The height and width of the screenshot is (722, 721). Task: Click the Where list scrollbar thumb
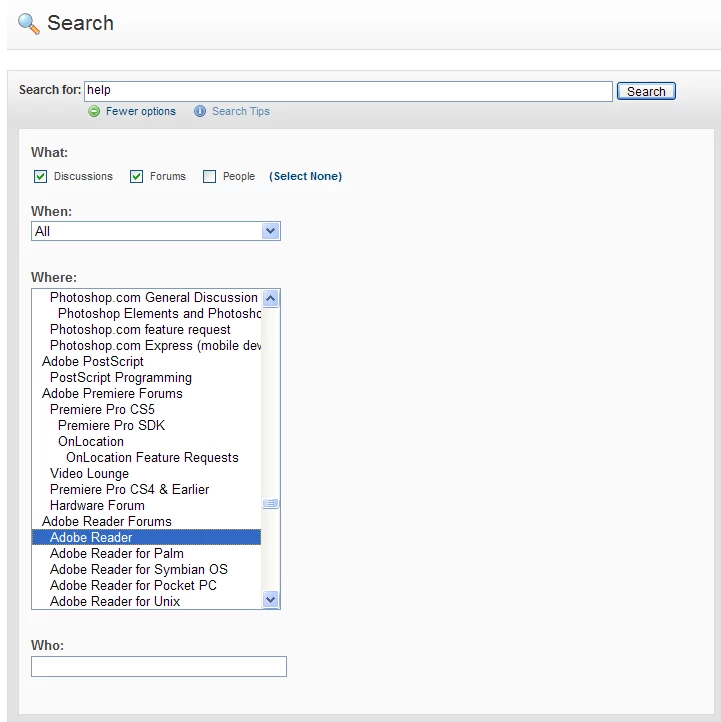(271, 503)
